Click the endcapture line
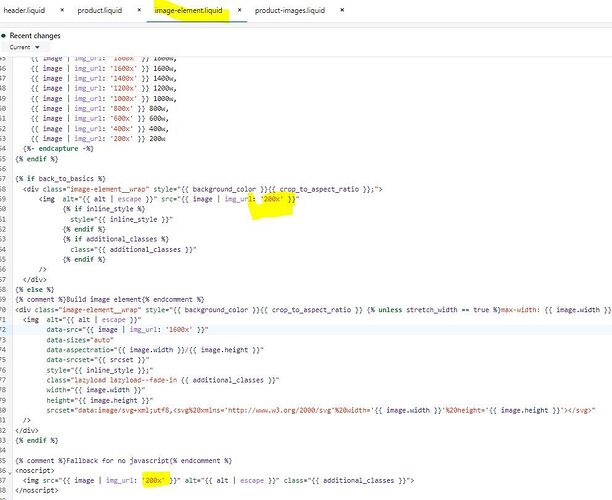Viewport: 612px width, 500px height. point(59,149)
